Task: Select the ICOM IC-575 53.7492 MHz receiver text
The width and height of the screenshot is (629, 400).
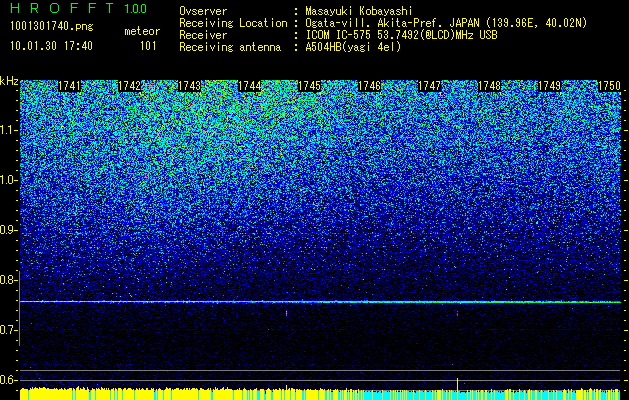Action: click(402, 35)
